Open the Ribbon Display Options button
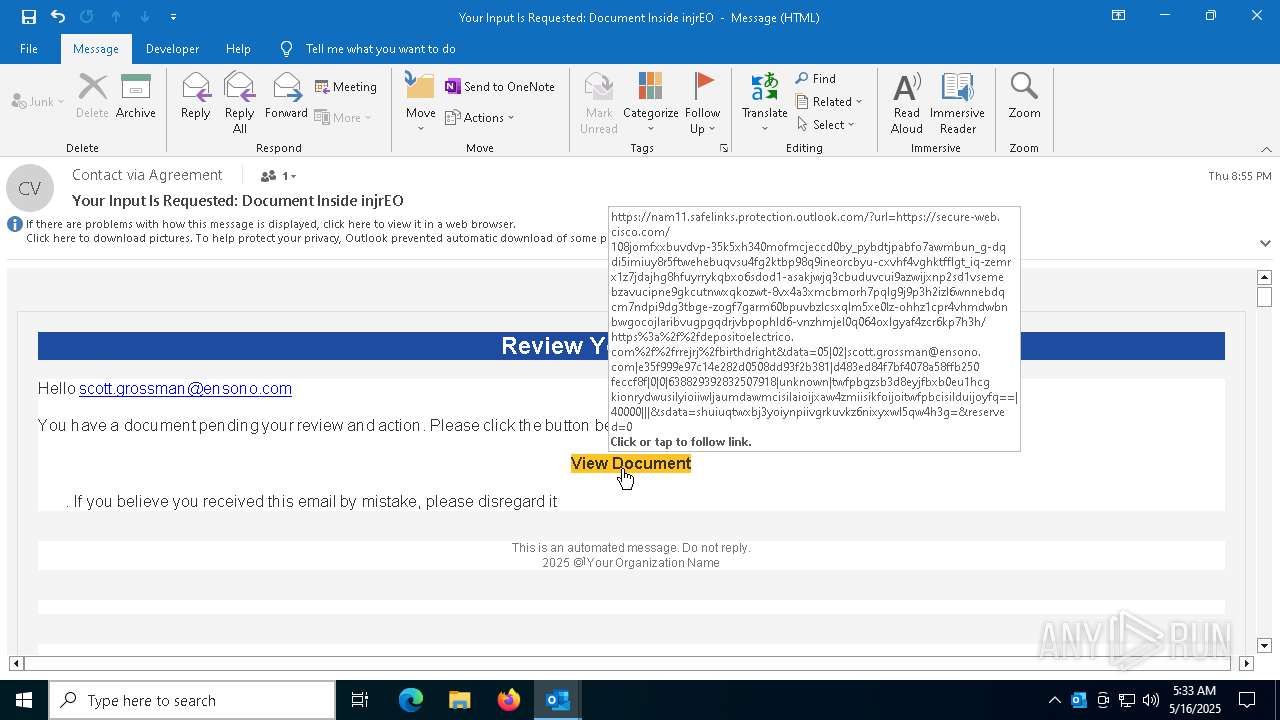 (x=1119, y=16)
